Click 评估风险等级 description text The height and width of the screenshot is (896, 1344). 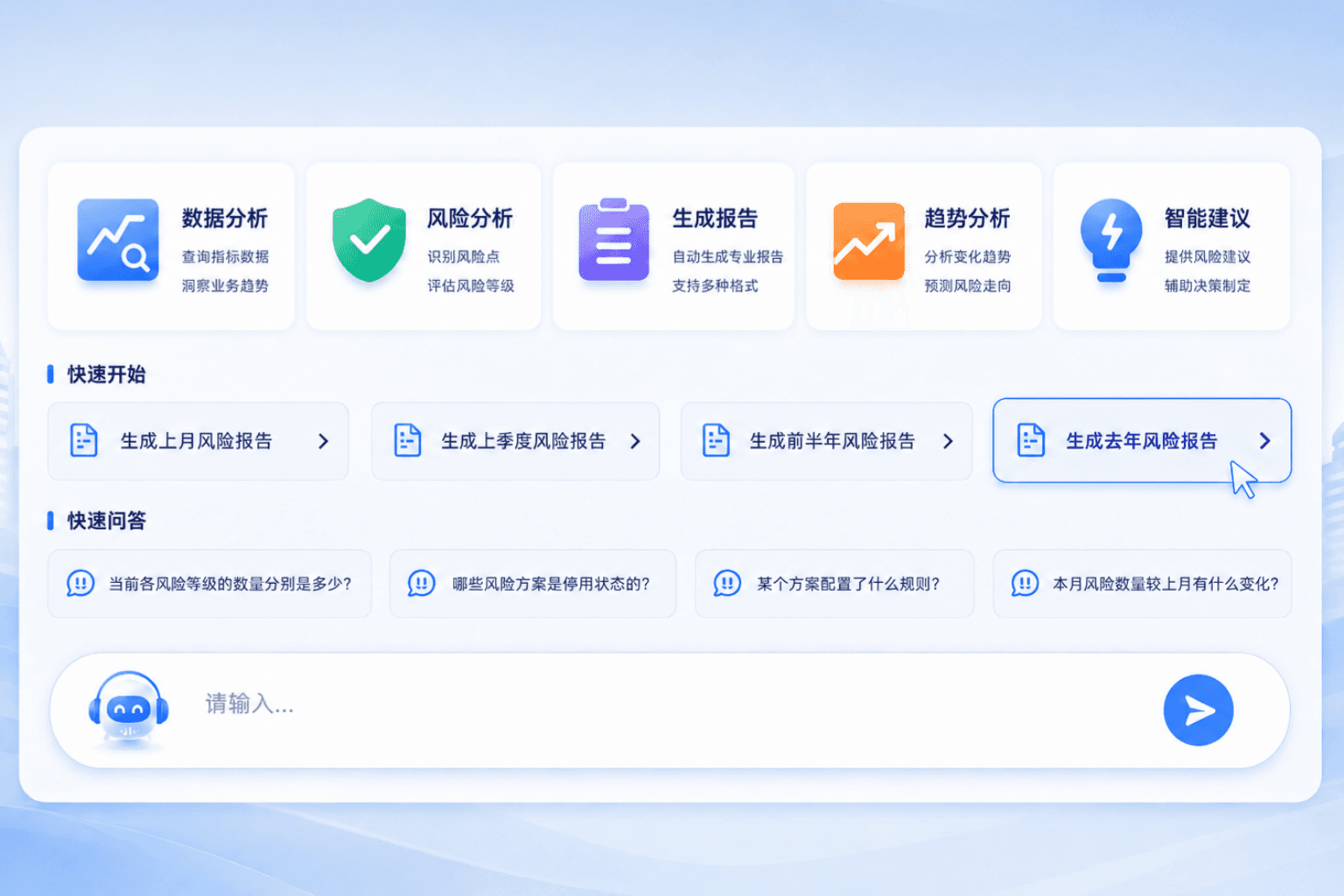click(x=471, y=285)
